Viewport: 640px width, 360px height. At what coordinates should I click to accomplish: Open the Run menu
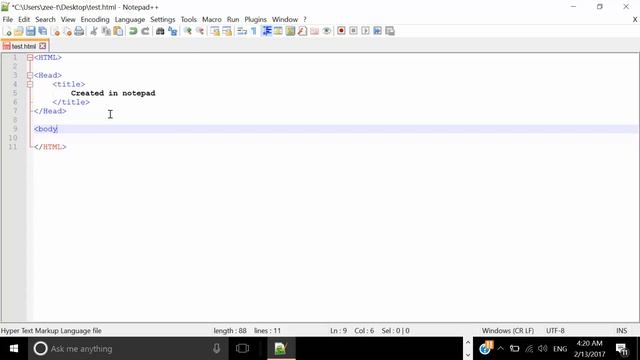[x=233, y=20]
